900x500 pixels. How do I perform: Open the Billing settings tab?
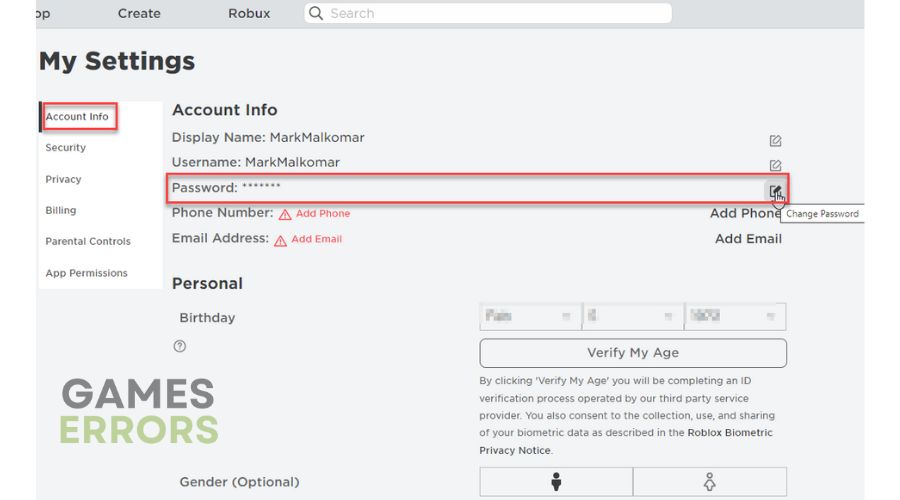pos(61,210)
